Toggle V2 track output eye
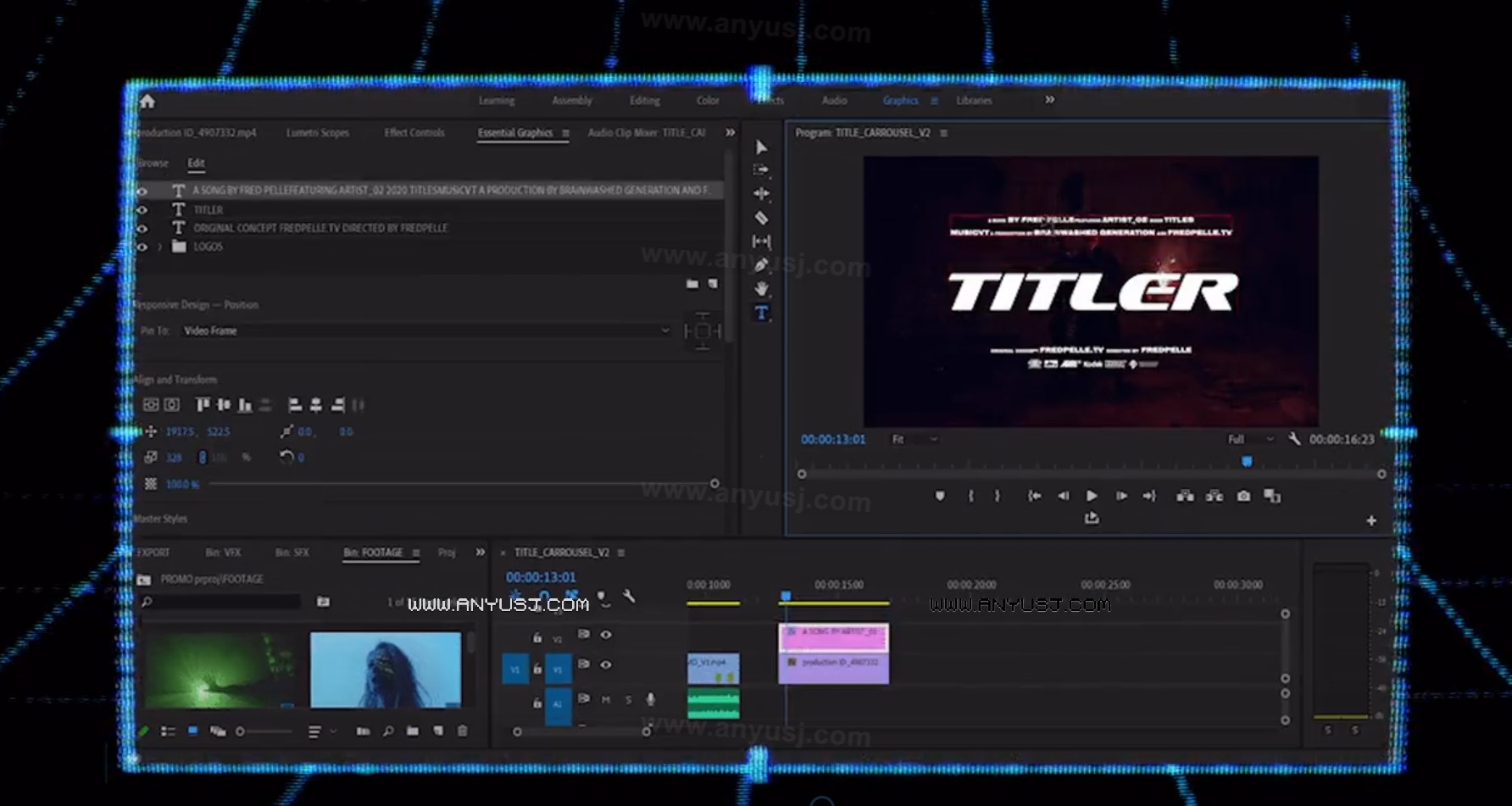The image size is (1512, 806). pyautogui.click(x=606, y=634)
